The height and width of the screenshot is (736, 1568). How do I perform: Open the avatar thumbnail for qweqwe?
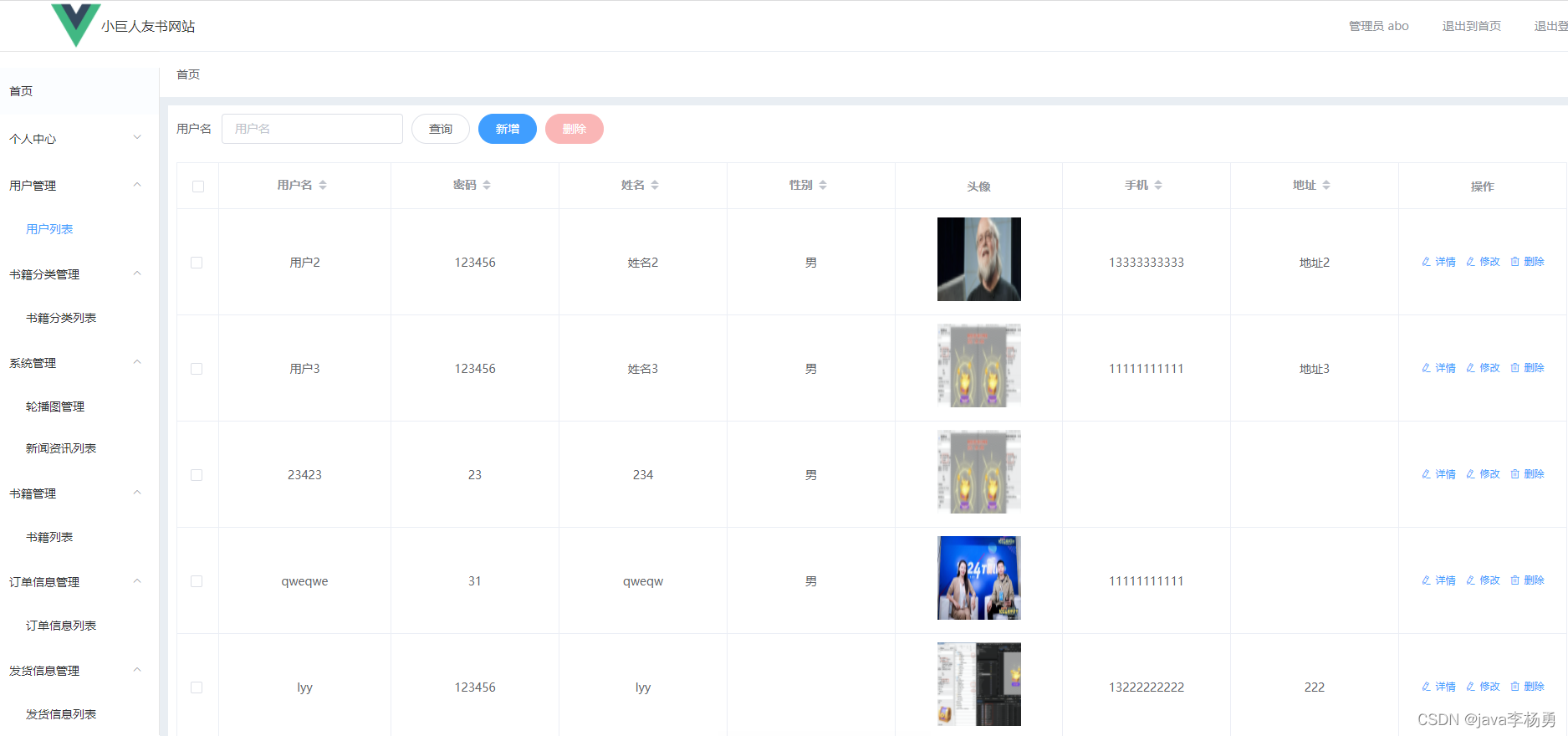pyautogui.click(x=978, y=578)
